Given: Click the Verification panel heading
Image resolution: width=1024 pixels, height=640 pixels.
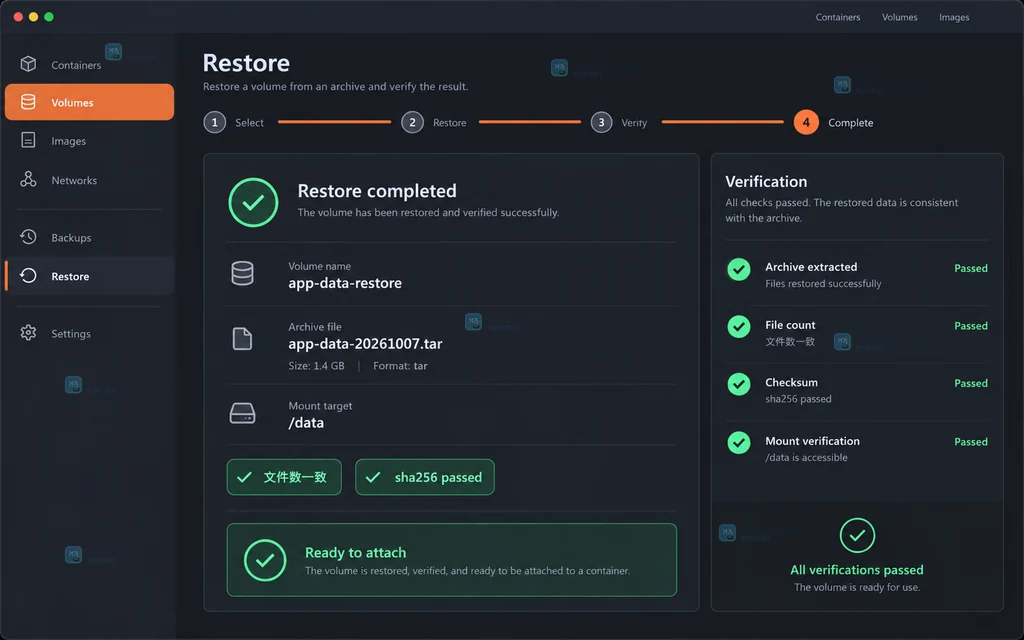Looking at the screenshot, I should (766, 182).
